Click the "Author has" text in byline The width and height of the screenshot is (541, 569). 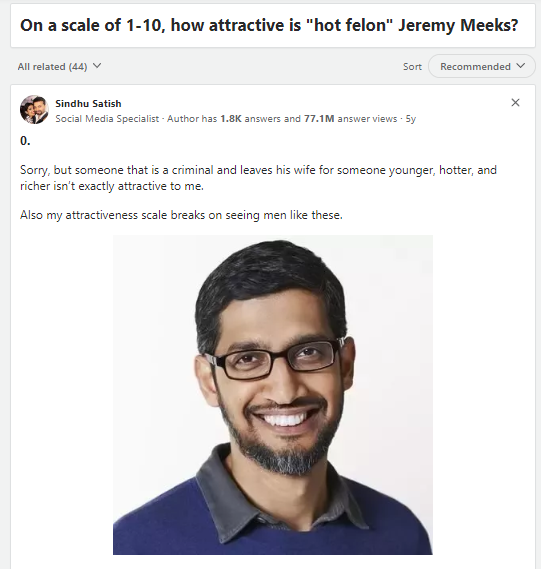(x=192, y=119)
